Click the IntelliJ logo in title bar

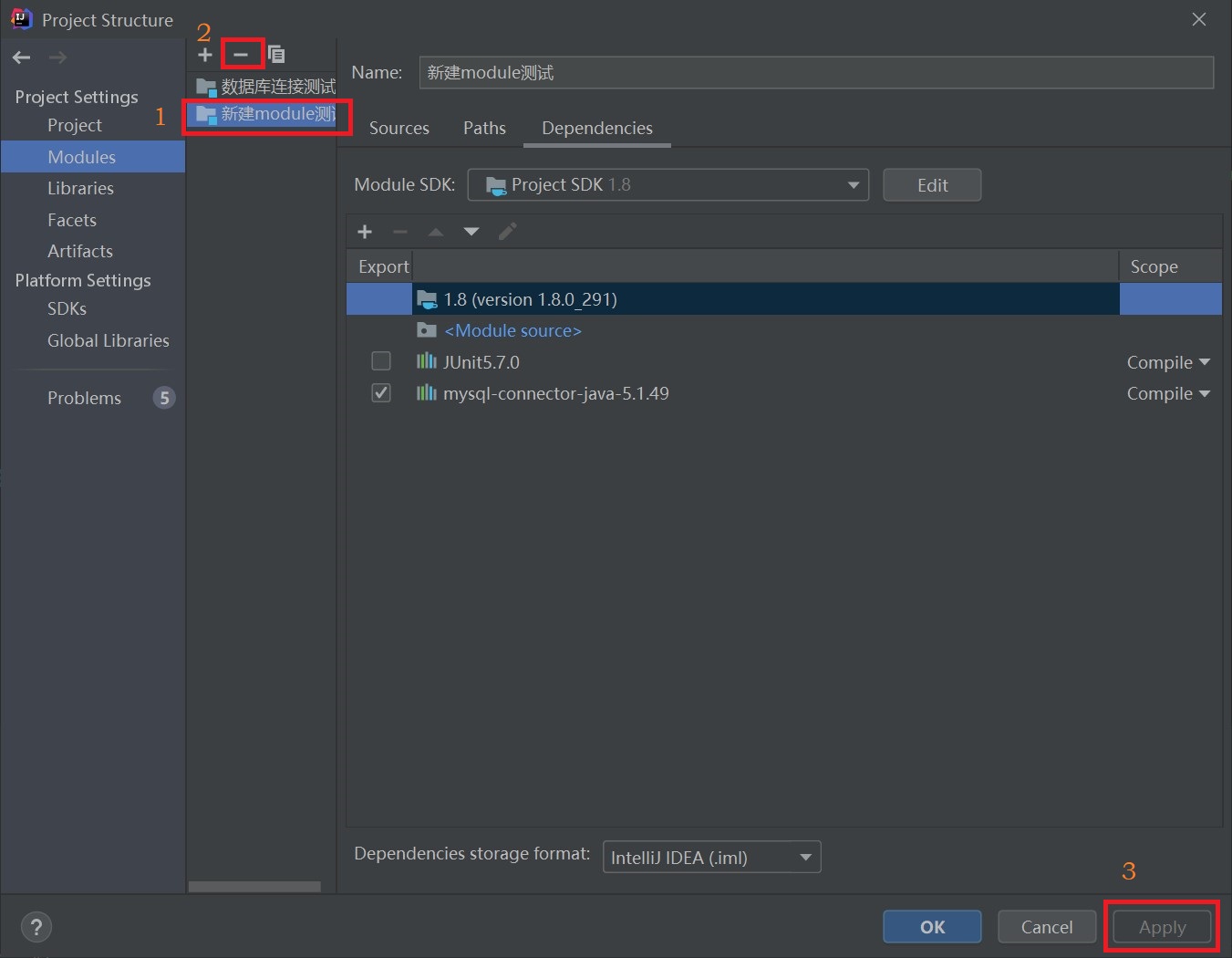pyautogui.click(x=21, y=19)
